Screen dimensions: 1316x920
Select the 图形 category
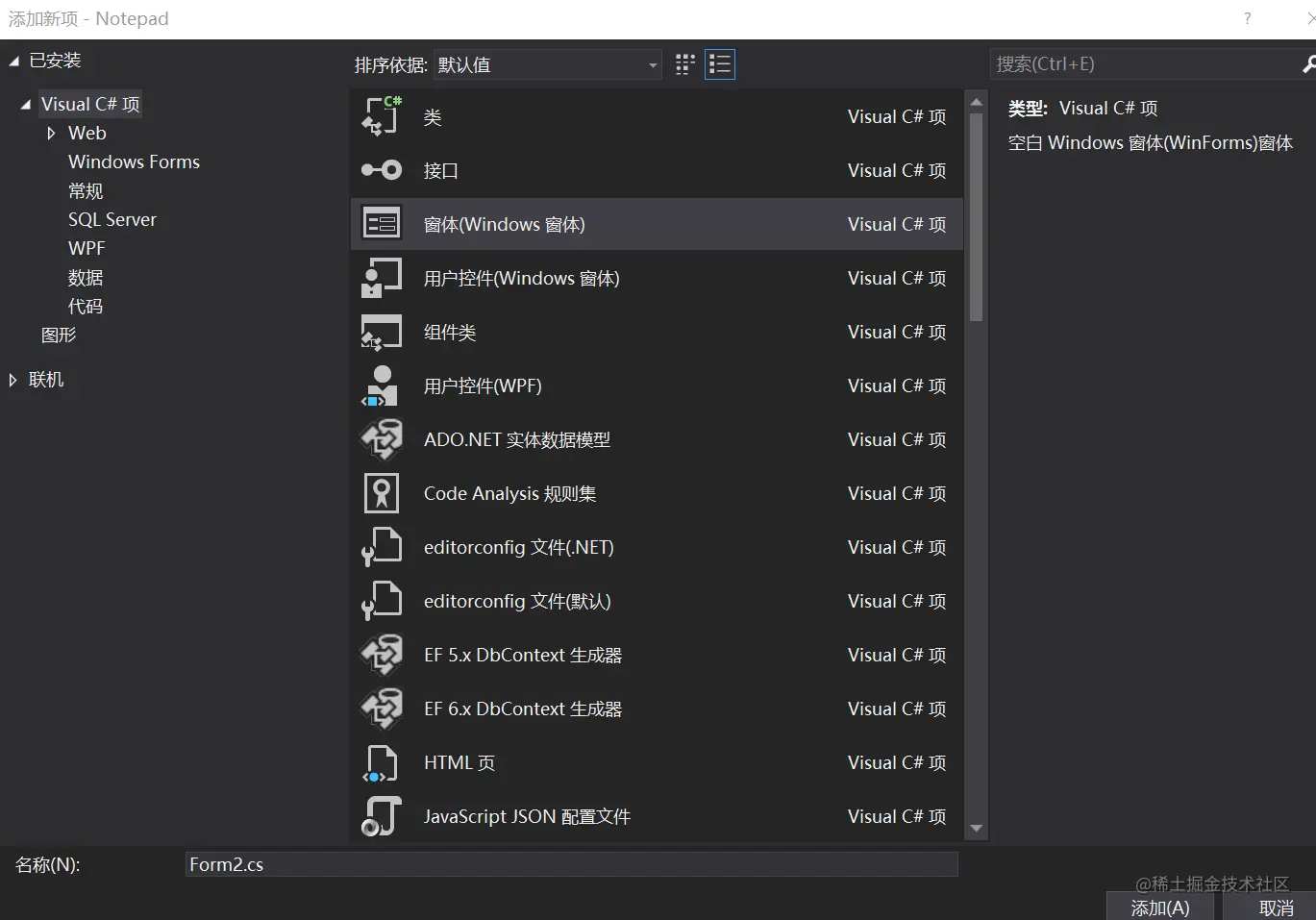(x=59, y=335)
